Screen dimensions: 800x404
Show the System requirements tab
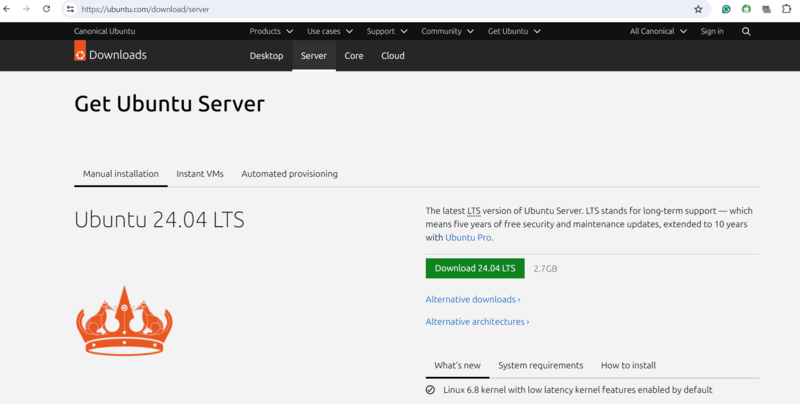(x=540, y=365)
